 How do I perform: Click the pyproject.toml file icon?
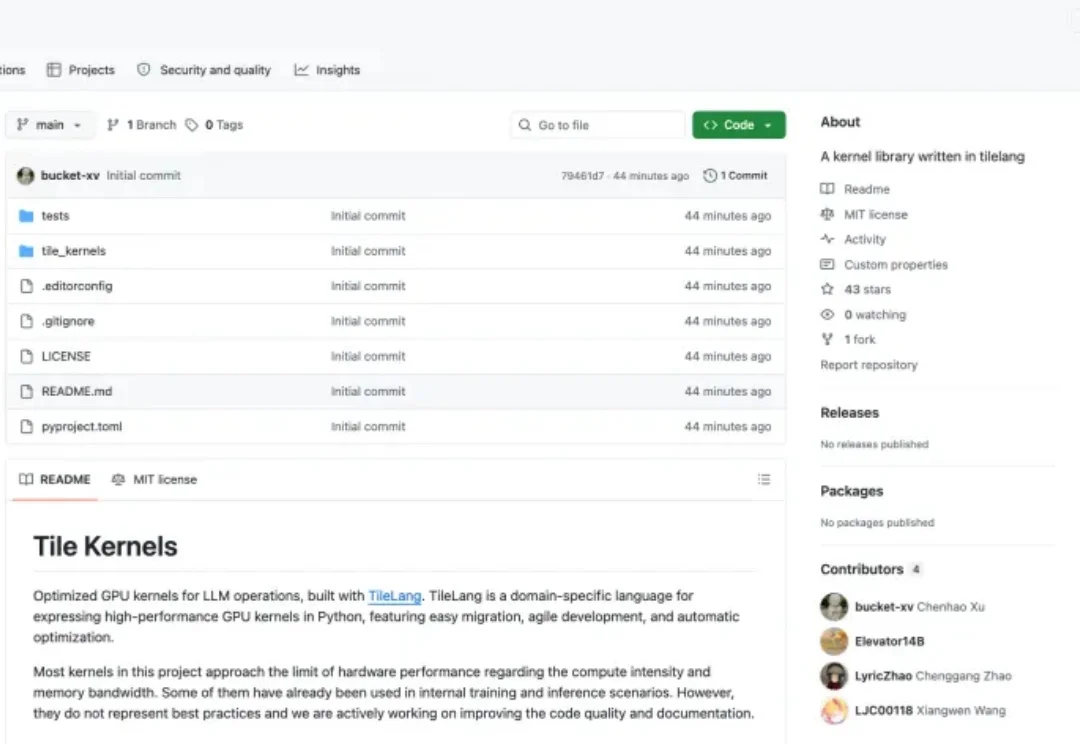tap(26, 427)
